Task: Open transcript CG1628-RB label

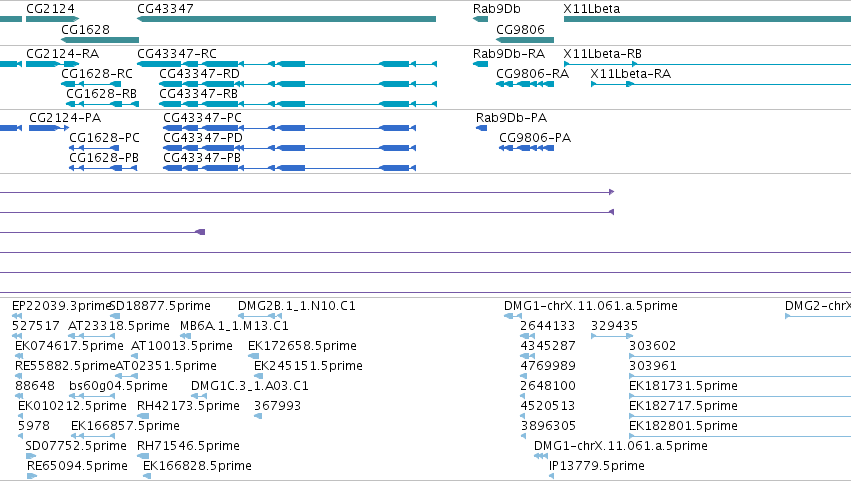Action: [x=101, y=93]
